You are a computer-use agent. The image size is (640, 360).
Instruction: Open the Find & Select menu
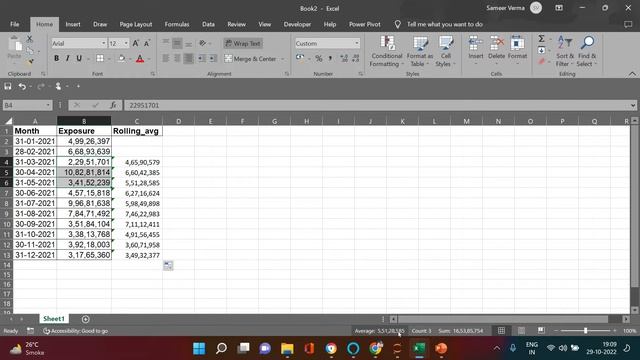click(587, 51)
